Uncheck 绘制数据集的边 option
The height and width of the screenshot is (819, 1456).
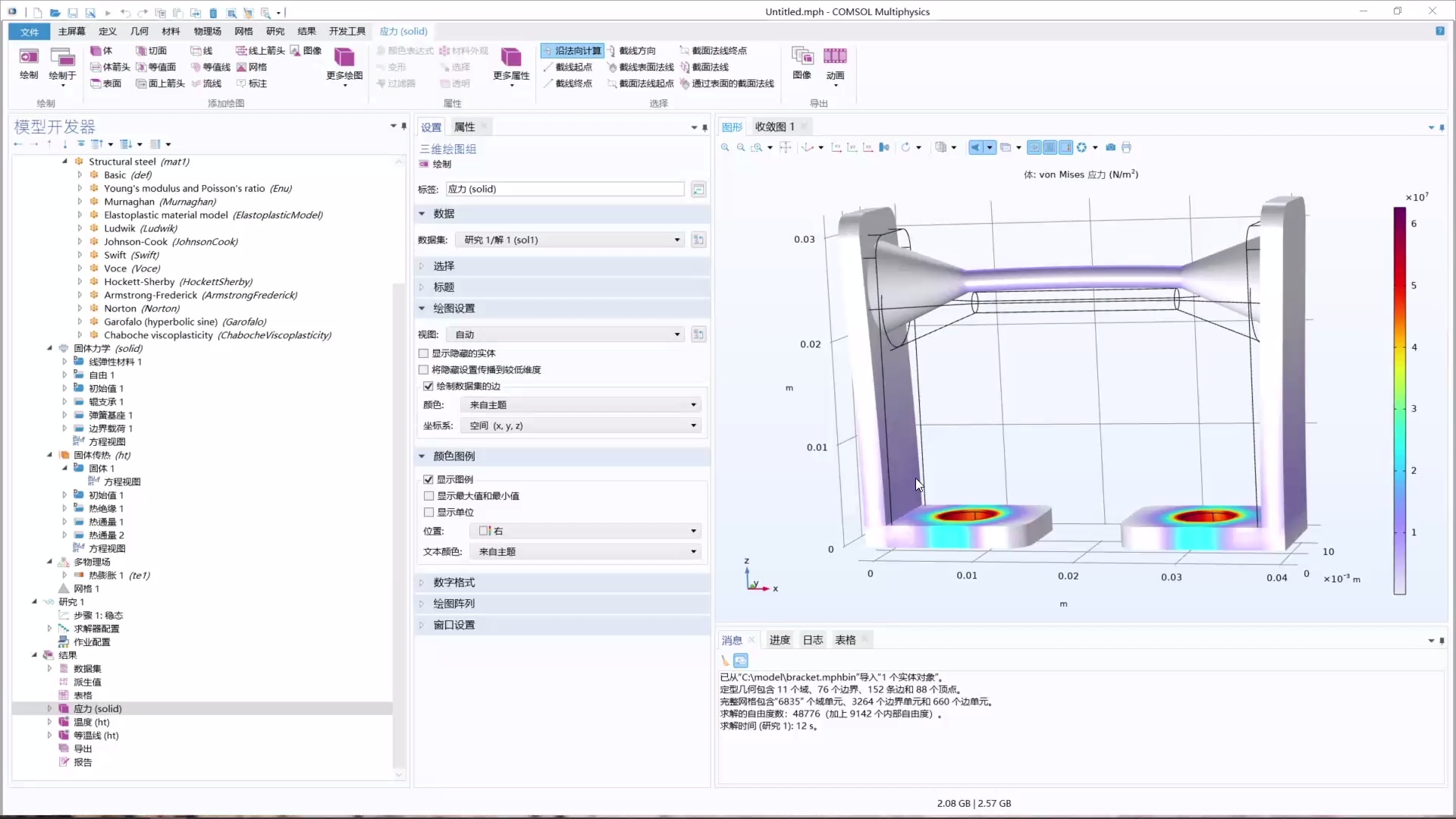pyautogui.click(x=427, y=386)
